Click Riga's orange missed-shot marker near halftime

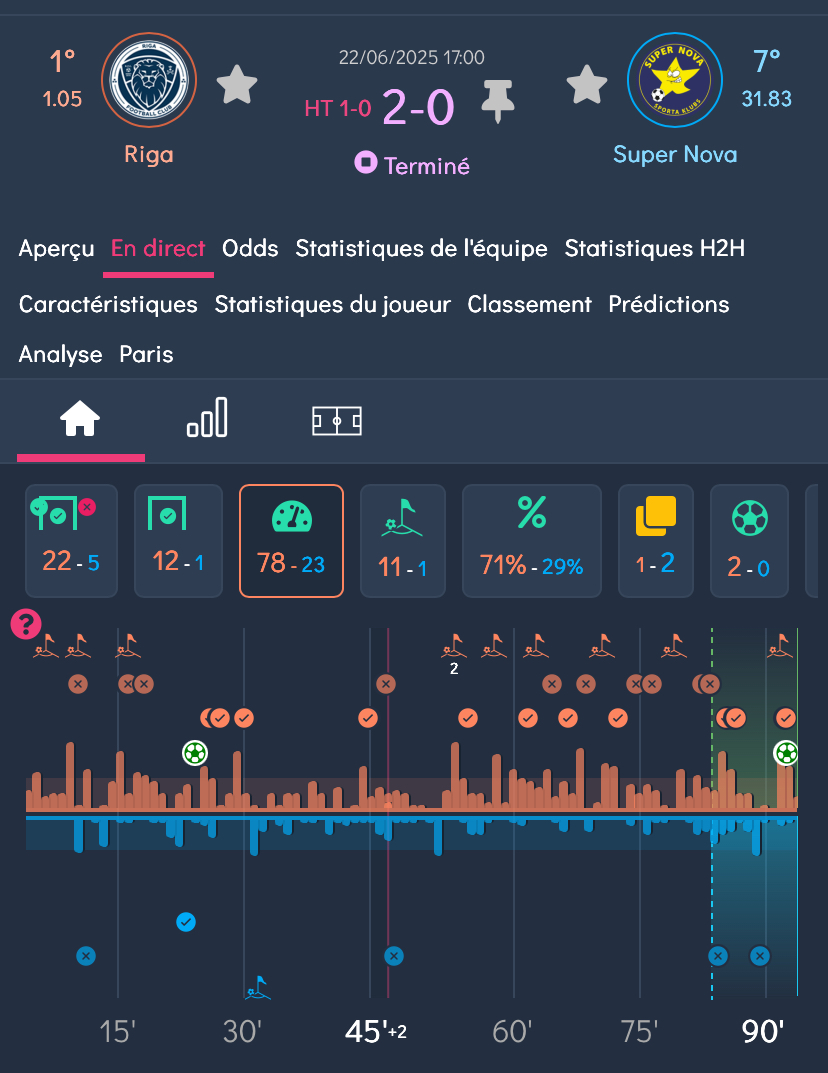tap(386, 684)
